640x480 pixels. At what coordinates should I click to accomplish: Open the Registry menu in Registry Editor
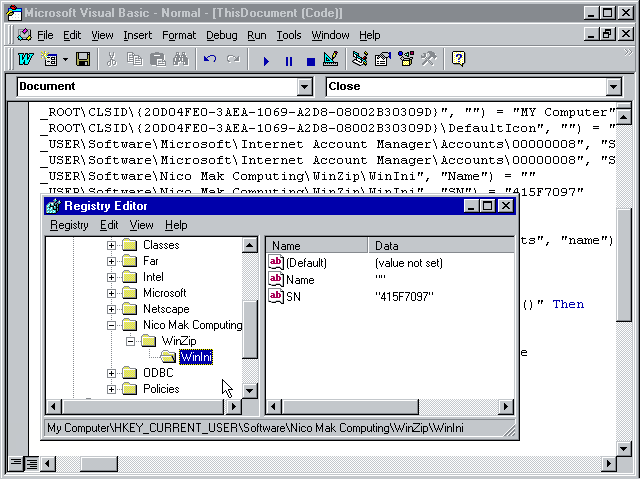pos(69,225)
